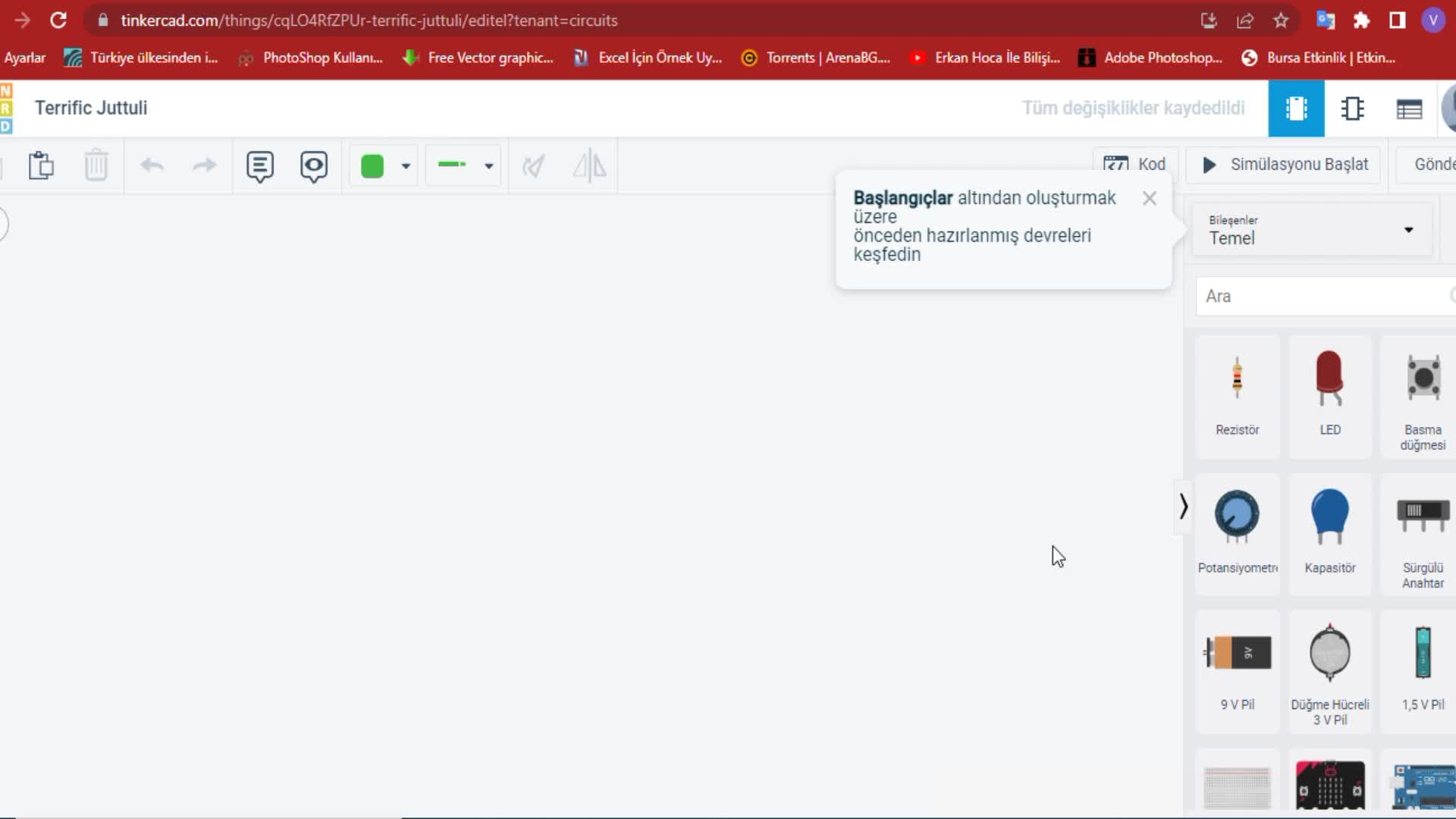
Task: Select the green wire color swatch
Action: pyautogui.click(x=372, y=166)
